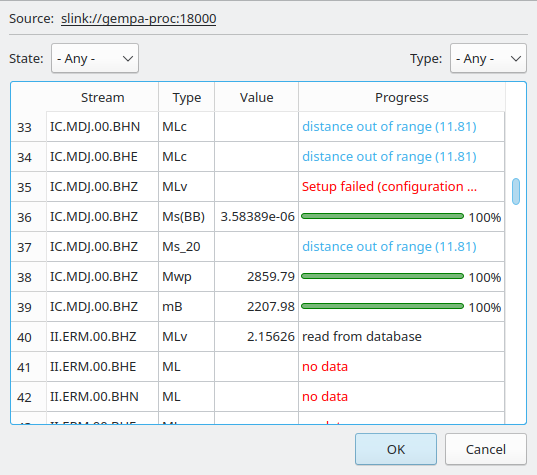Screen dimensions: 537x475
Task: Click the Progress column header
Action: [x=402, y=98]
